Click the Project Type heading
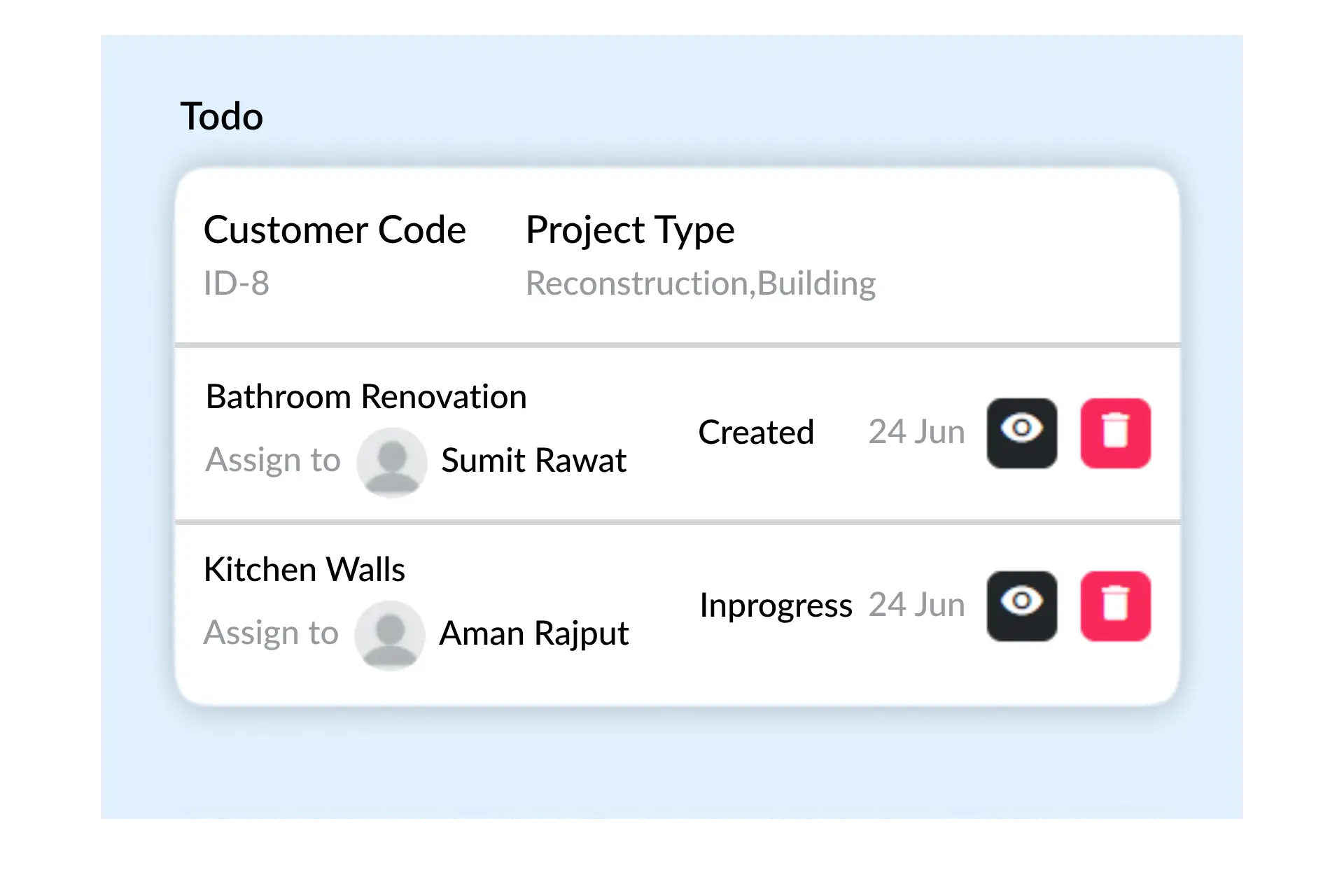 (630, 230)
